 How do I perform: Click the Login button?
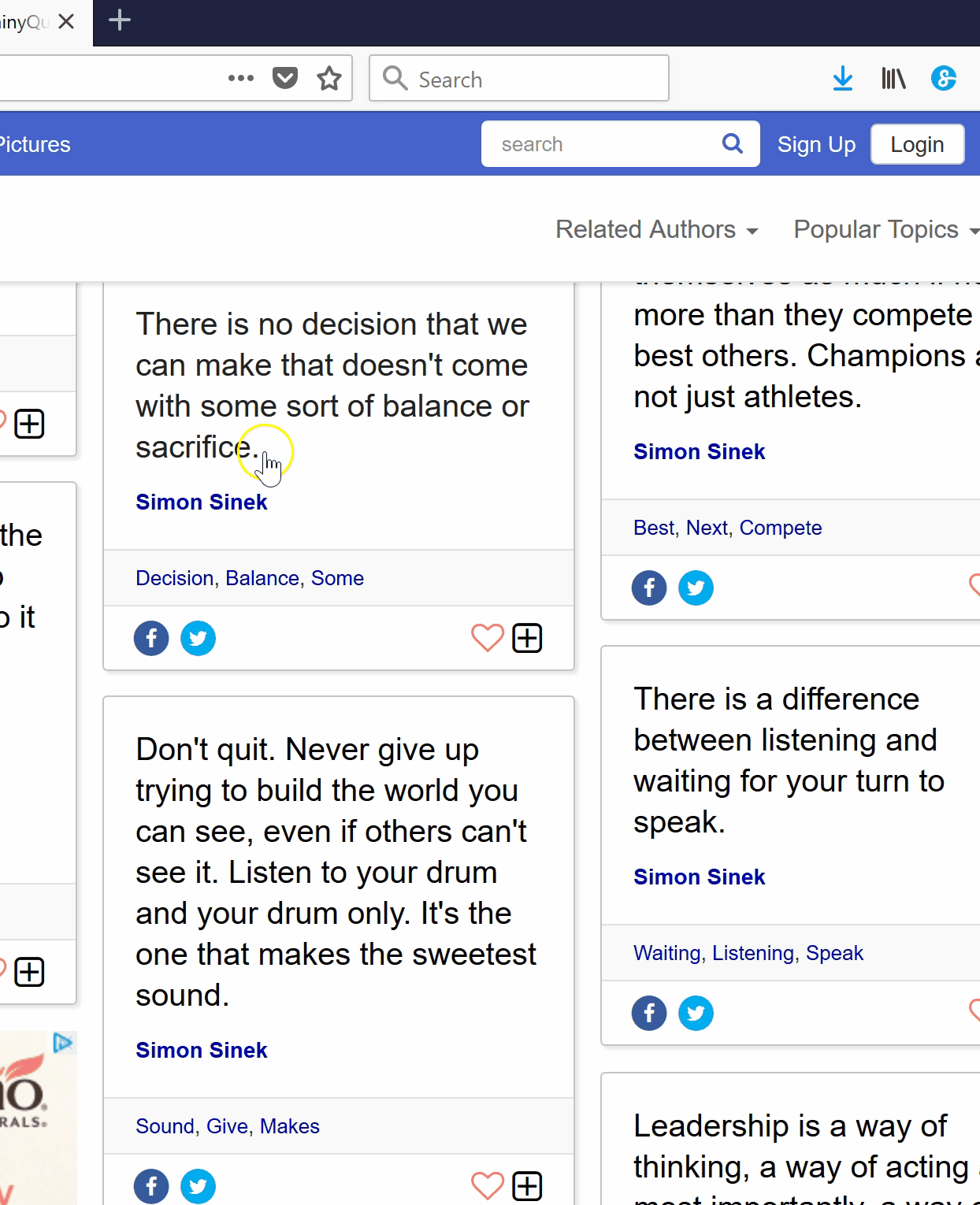(917, 145)
